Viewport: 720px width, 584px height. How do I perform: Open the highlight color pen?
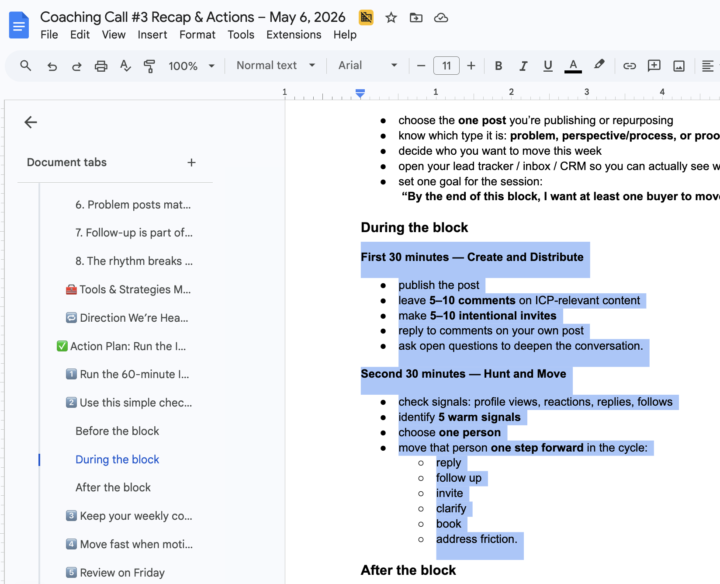pos(599,65)
